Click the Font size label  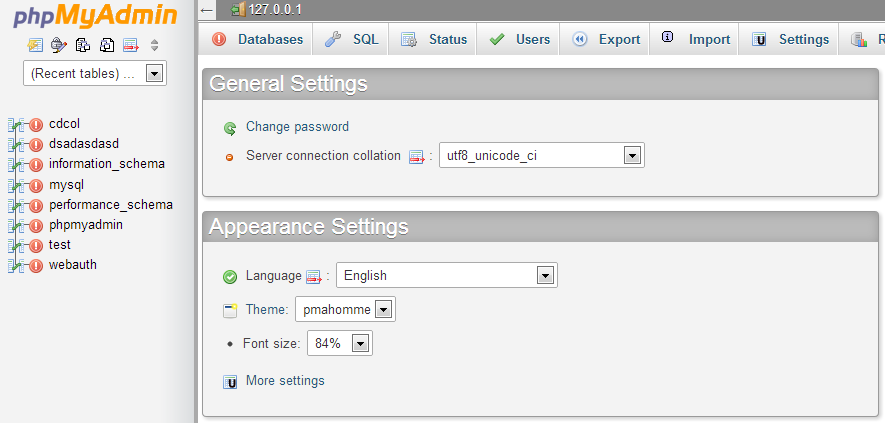pyautogui.click(x=271, y=343)
